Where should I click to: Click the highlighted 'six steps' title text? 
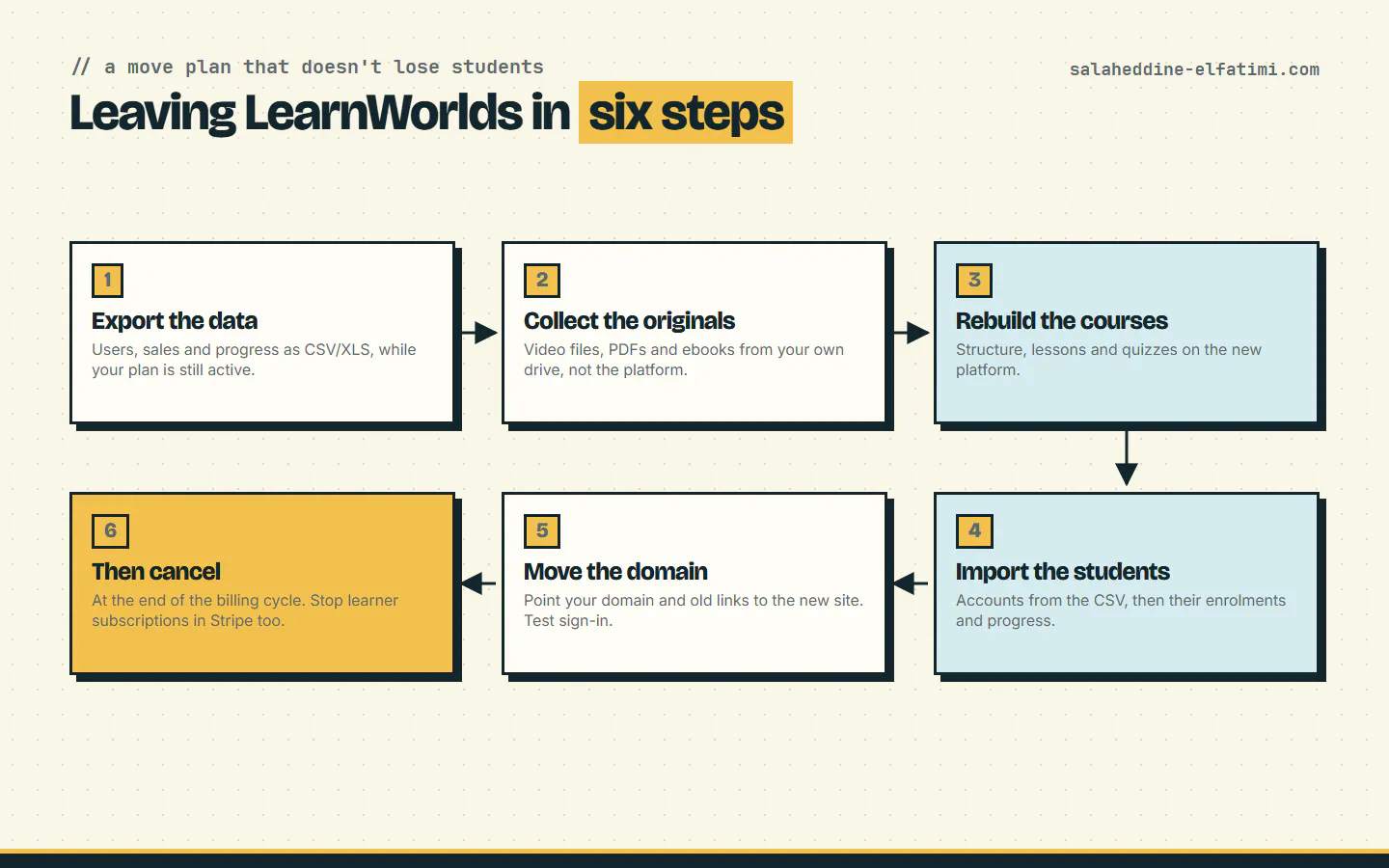click(686, 113)
